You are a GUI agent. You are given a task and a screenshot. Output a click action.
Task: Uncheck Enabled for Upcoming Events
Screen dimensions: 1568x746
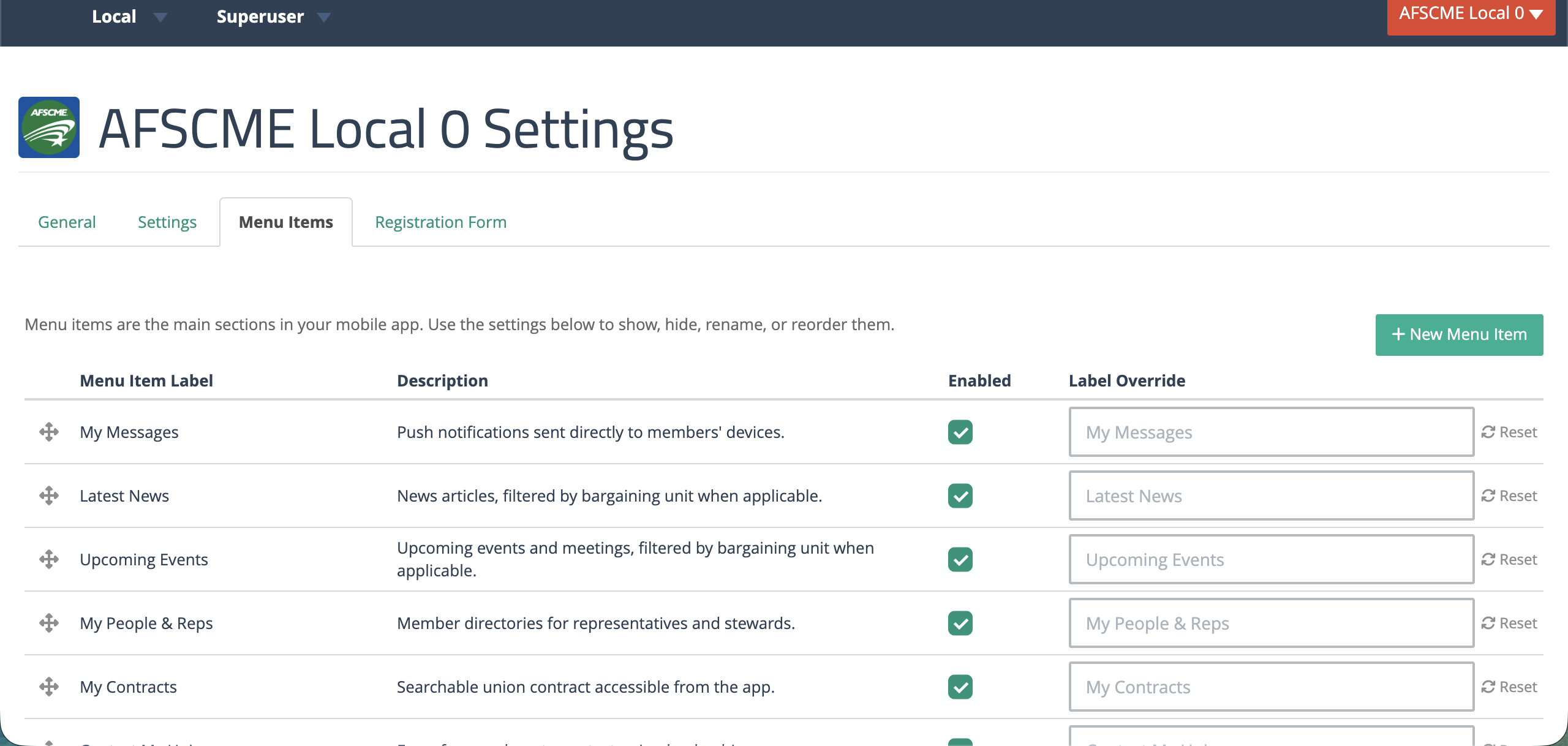pyautogui.click(x=960, y=559)
